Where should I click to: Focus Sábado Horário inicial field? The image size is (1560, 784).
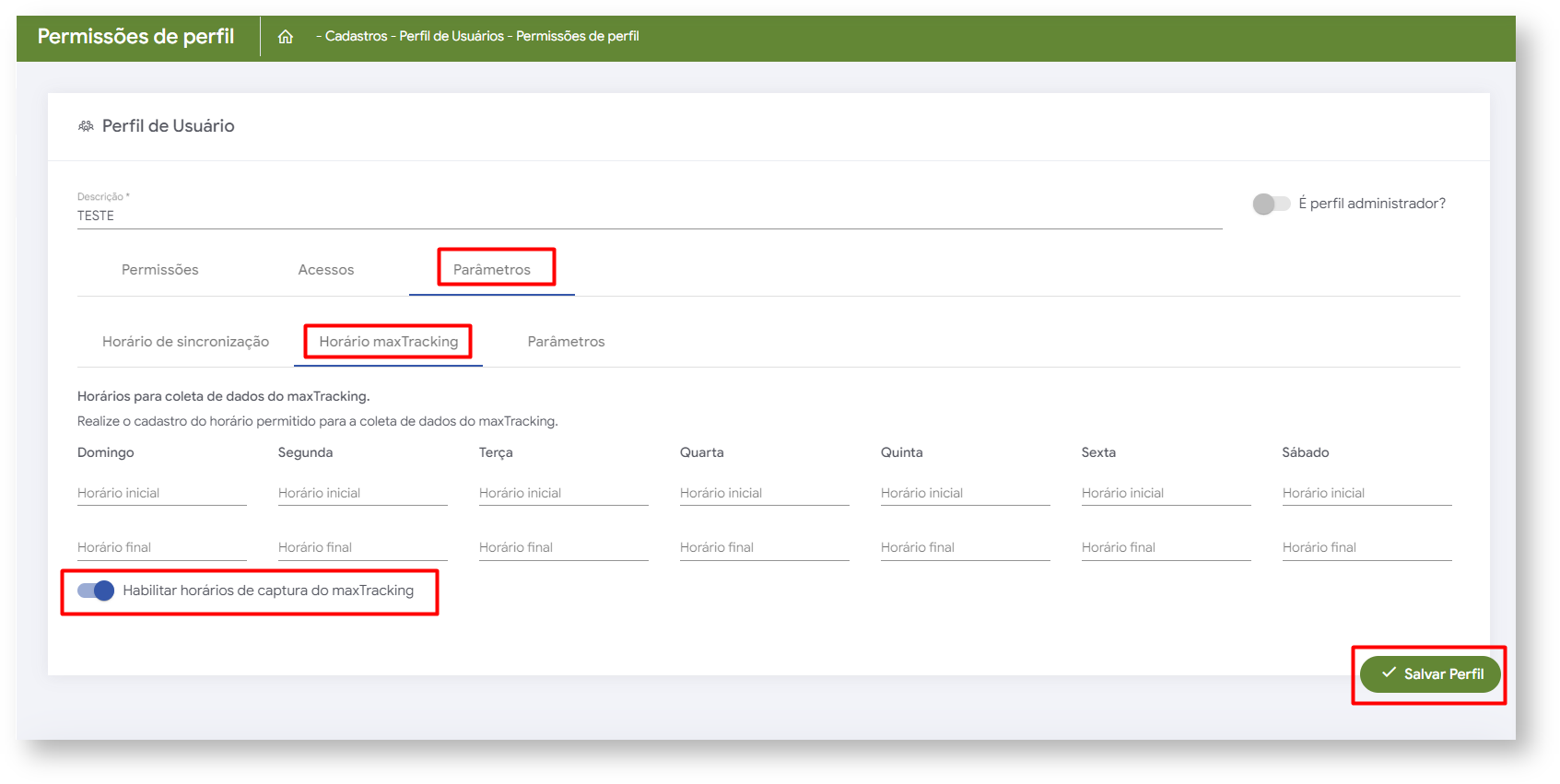[1366, 494]
